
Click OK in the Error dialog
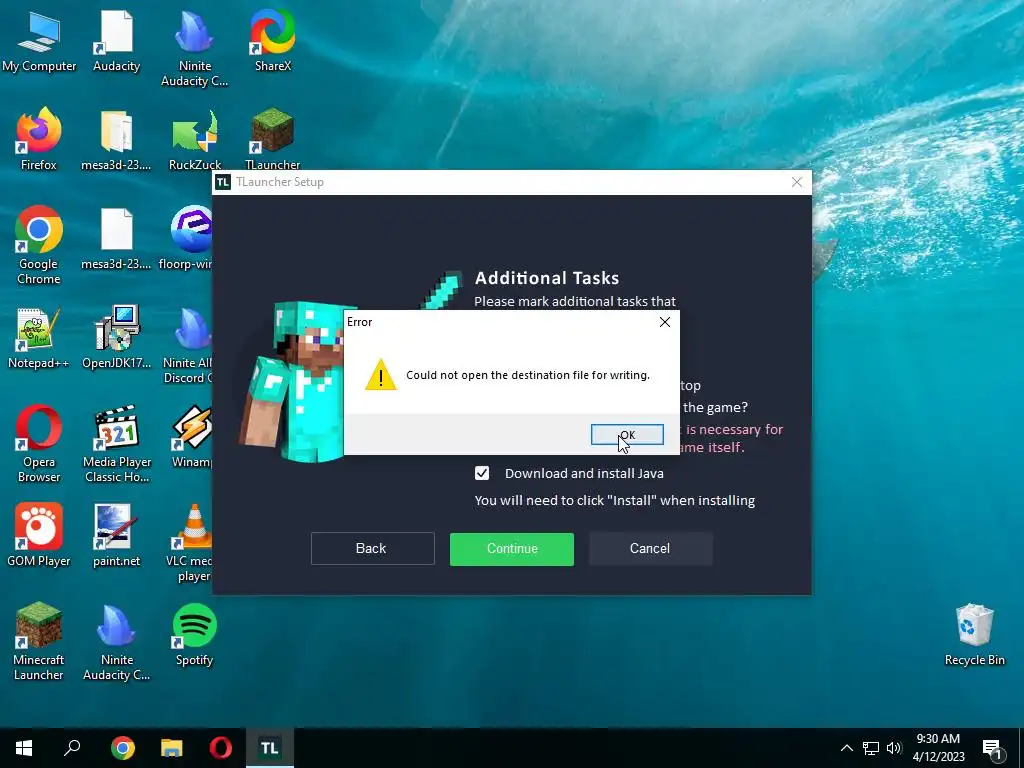[627, 435]
